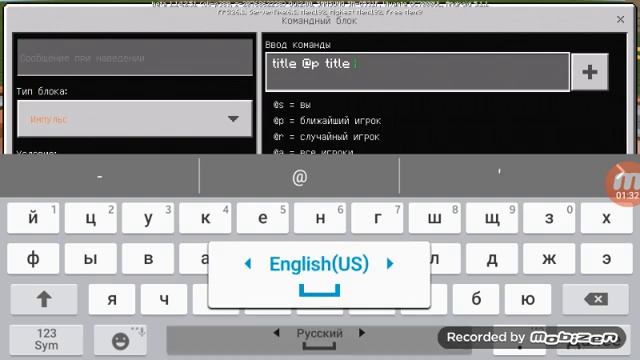This screenshot has width=640, height=360.
Task: Open the block type dropdown
Action: pyautogui.click(x=135, y=119)
